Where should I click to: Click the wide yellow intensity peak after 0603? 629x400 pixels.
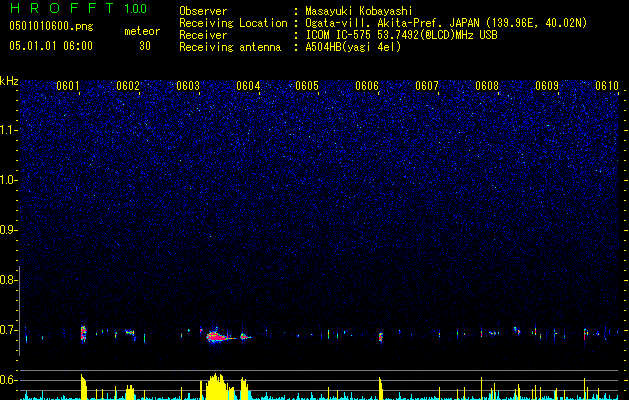click(220, 387)
